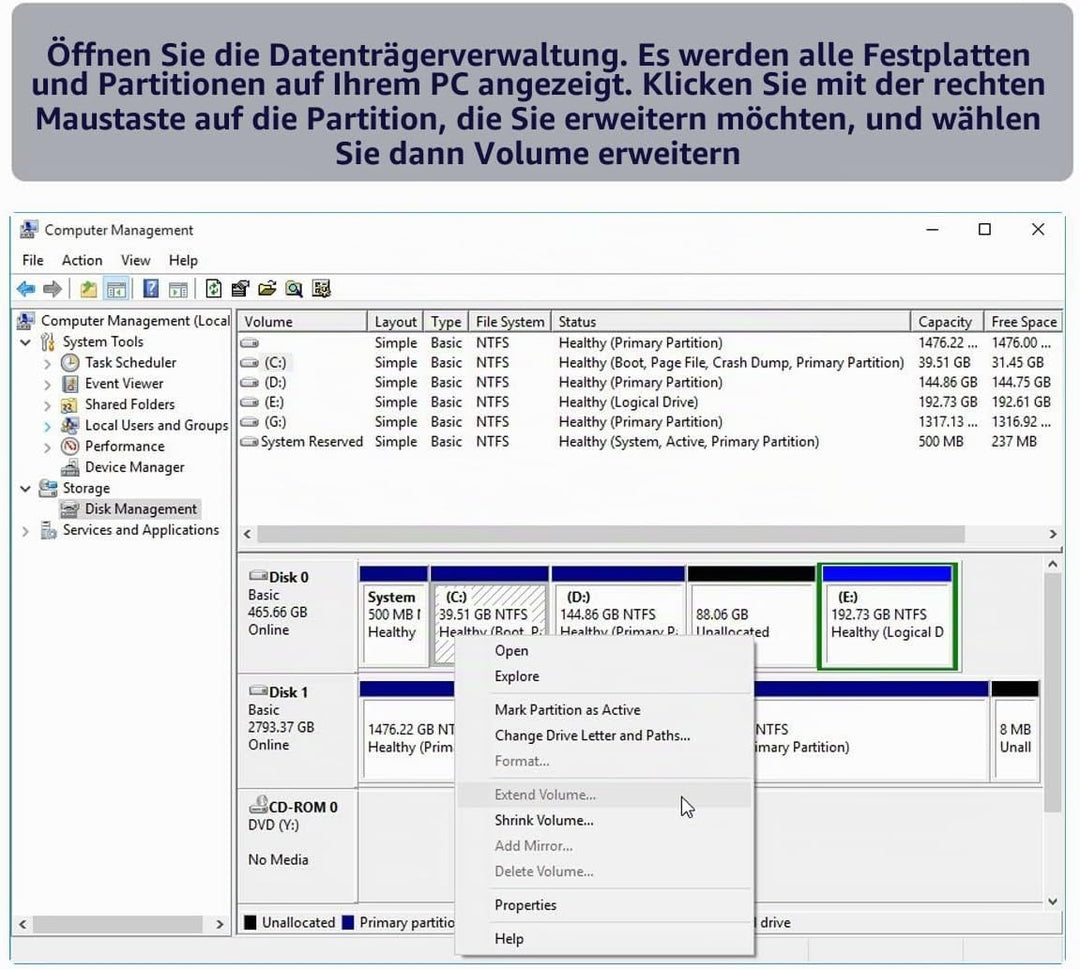Viewport: 1080px width, 970px height.
Task: Toggle the Show/Hide Console Tree icon
Action: click(x=116, y=289)
